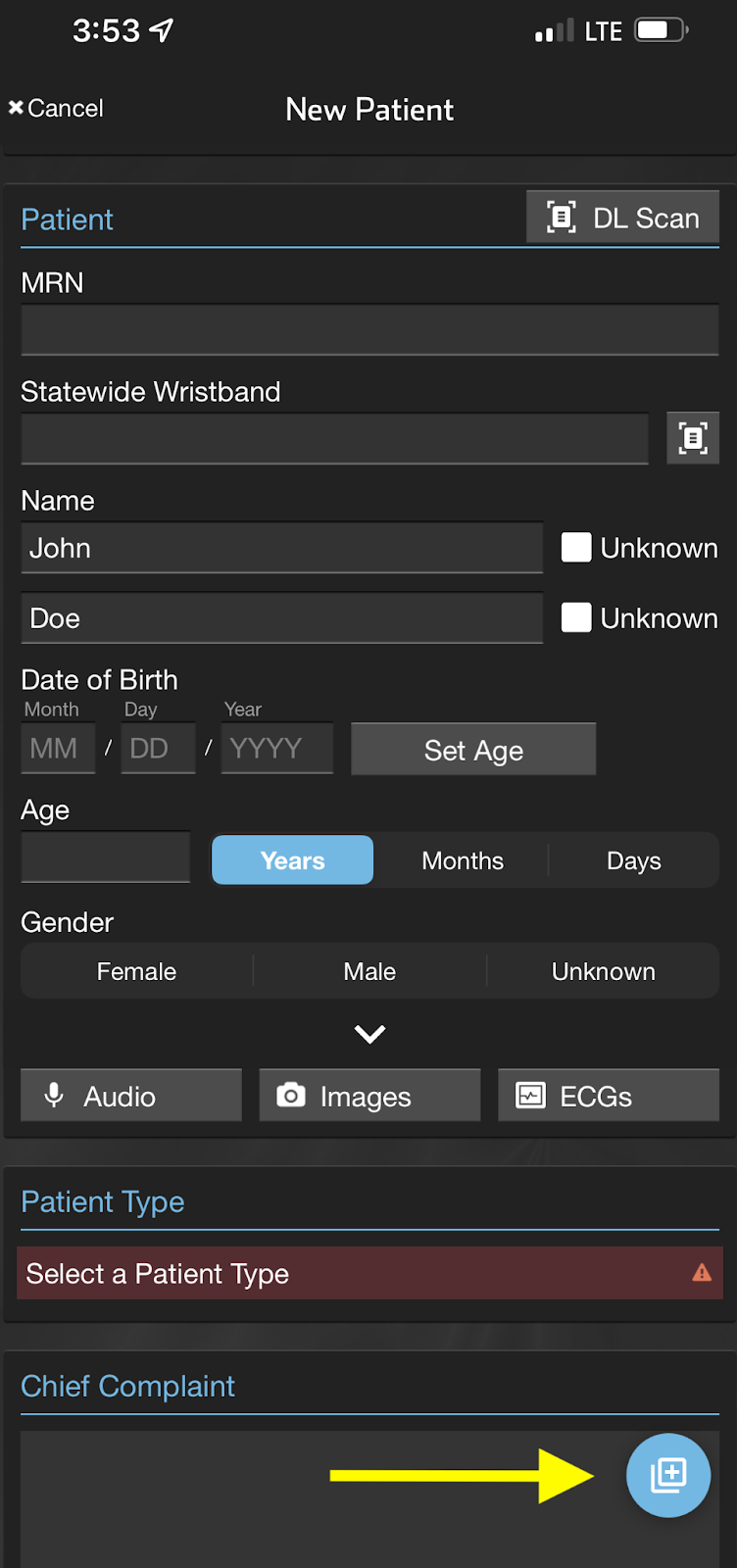
Task: Edit the last name field containing Doe
Action: click(281, 618)
